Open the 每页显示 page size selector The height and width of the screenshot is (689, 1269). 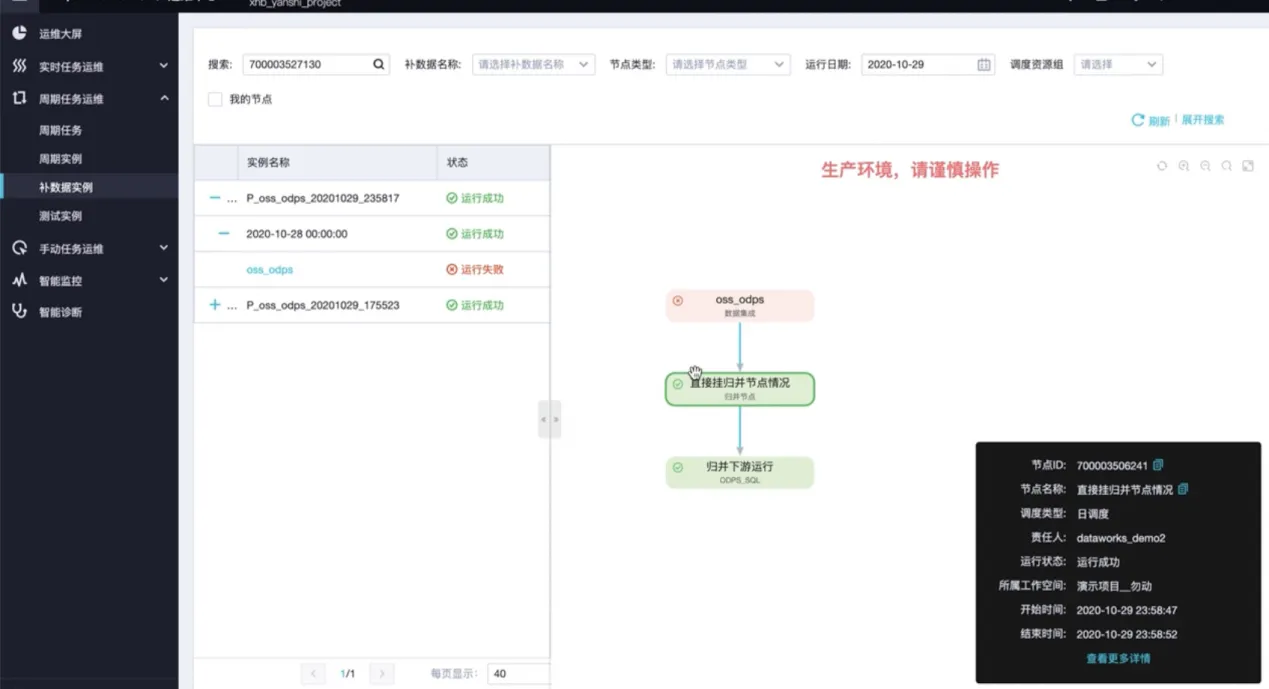click(518, 674)
